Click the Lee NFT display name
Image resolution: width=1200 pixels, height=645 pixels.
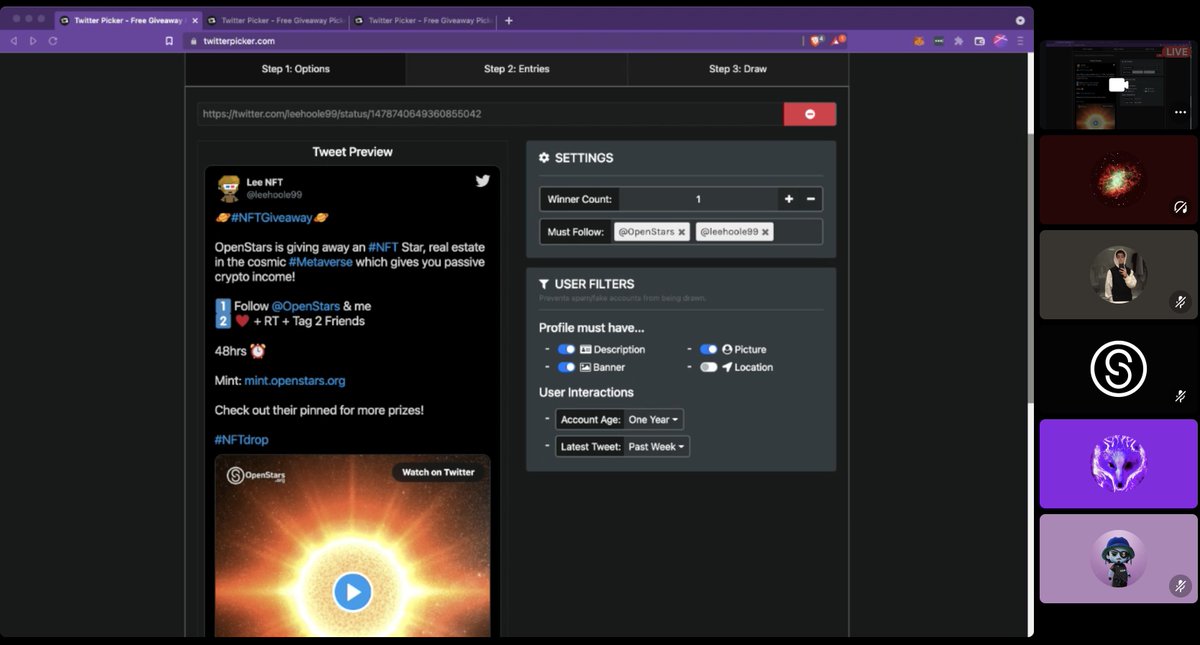click(x=265, y=182)
